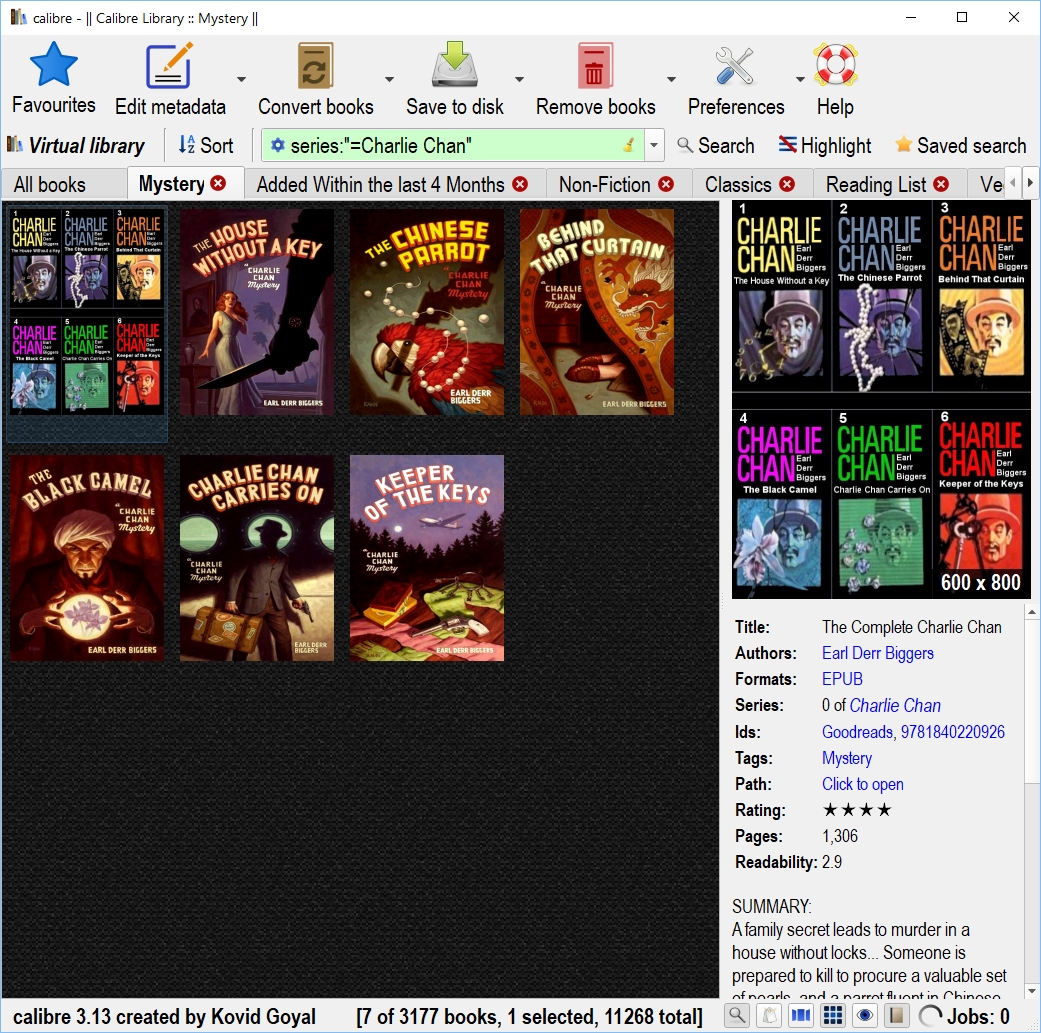Click the Path 'Click to open' link

click(x=862, y=784)
